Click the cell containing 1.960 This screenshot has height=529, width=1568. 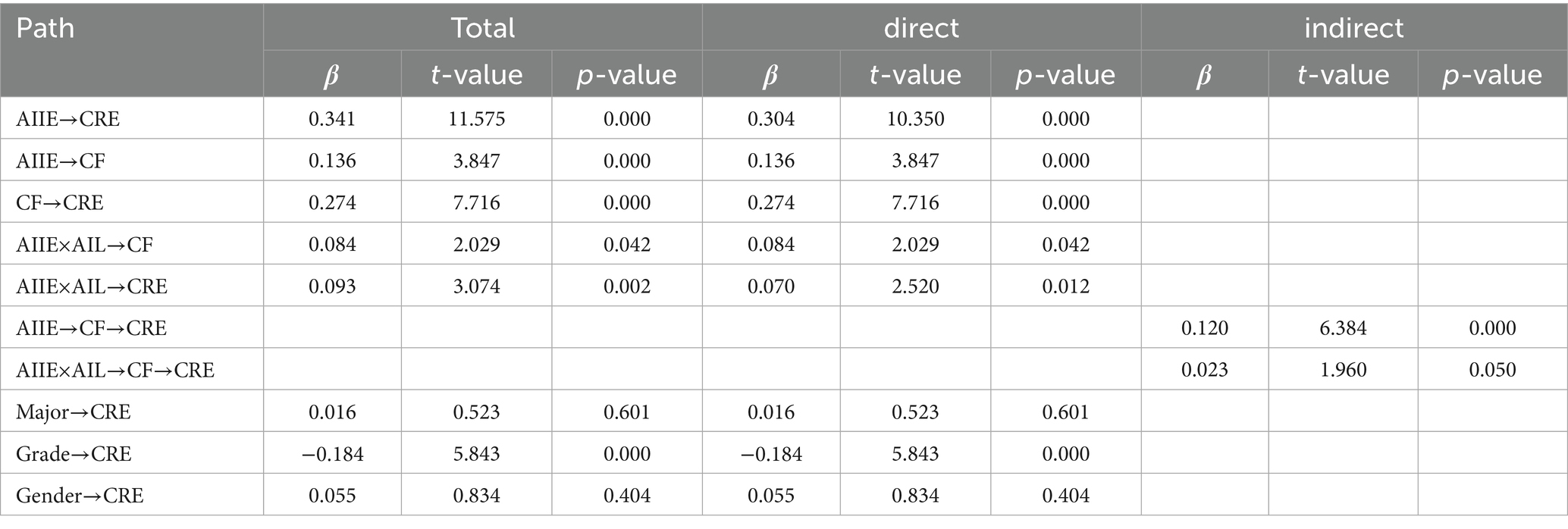[x=1343, y=370]
